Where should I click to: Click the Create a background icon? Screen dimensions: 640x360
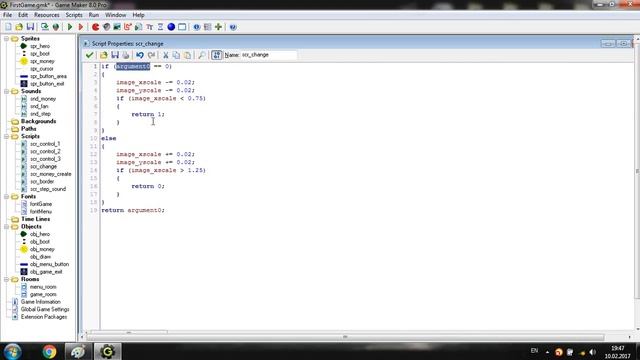point(117,27)
